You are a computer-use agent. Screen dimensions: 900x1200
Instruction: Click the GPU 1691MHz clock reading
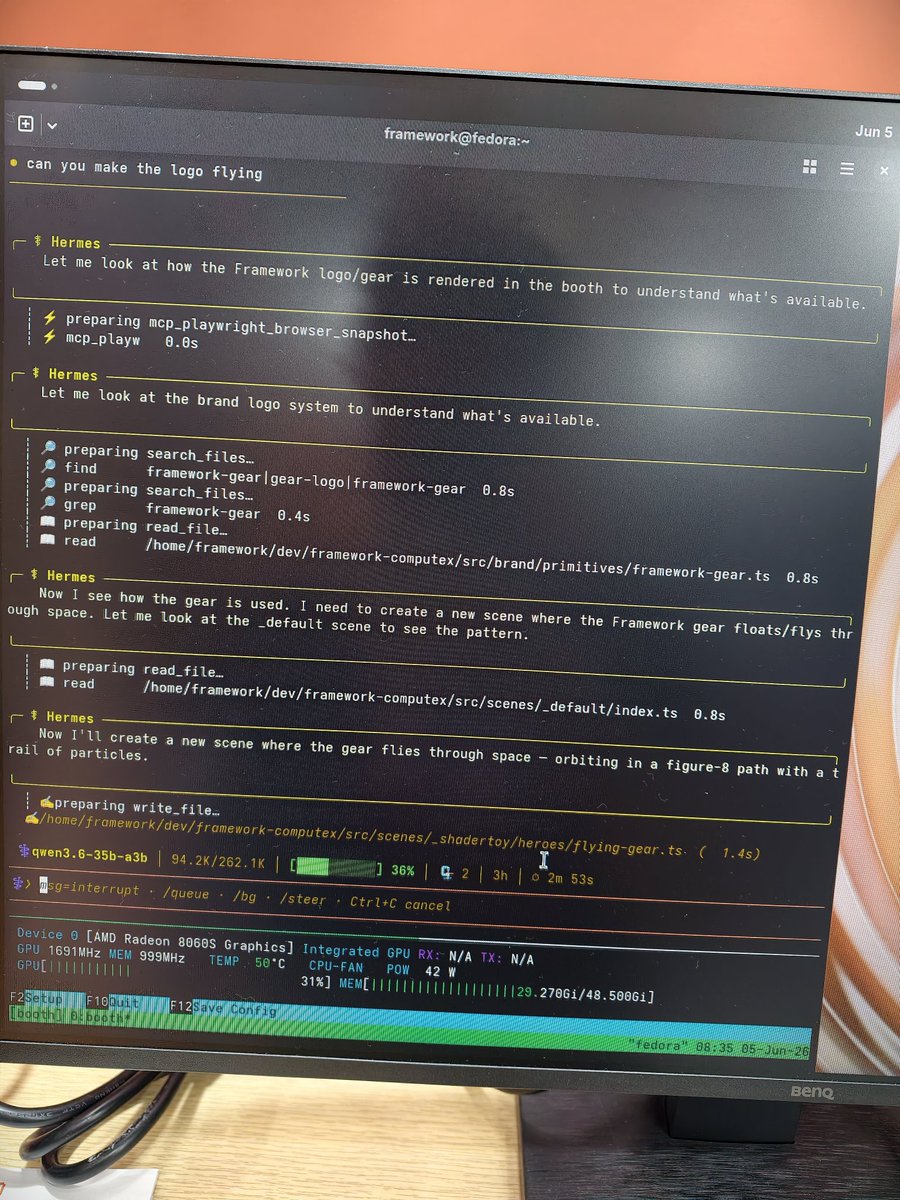coord(58,952)
